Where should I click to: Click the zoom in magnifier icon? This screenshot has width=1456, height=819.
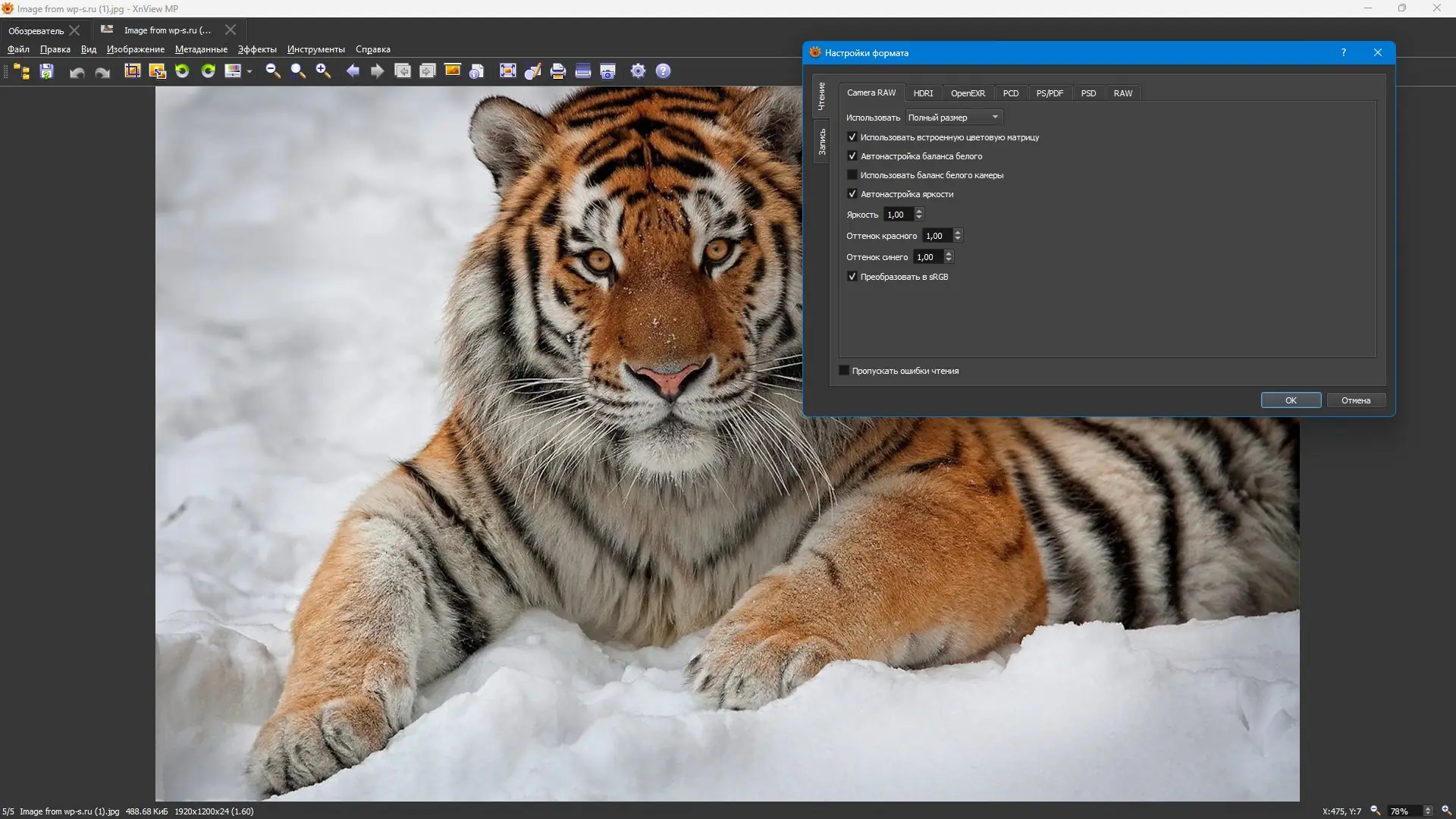pyautogui.click(x=323, y=71)
